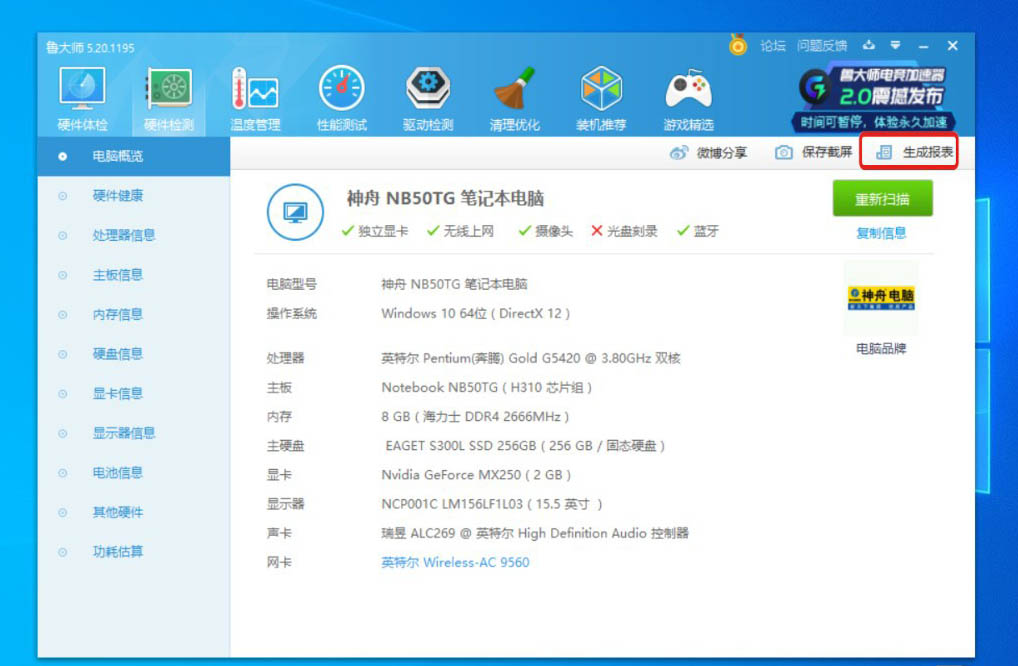Viewport: 1018px width, 666px height.
Task: Click the gold medal icon in title bar
Action: coord(738,46)
